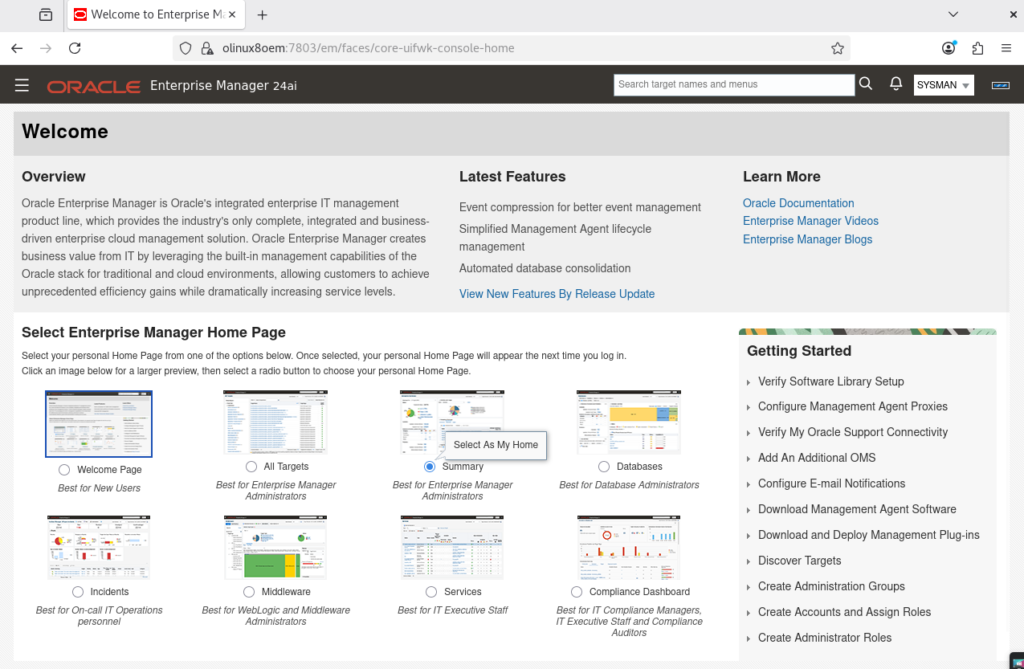Select the Welcome Page radio button
Screen dimensions: 1024x669
coord(65,470)
